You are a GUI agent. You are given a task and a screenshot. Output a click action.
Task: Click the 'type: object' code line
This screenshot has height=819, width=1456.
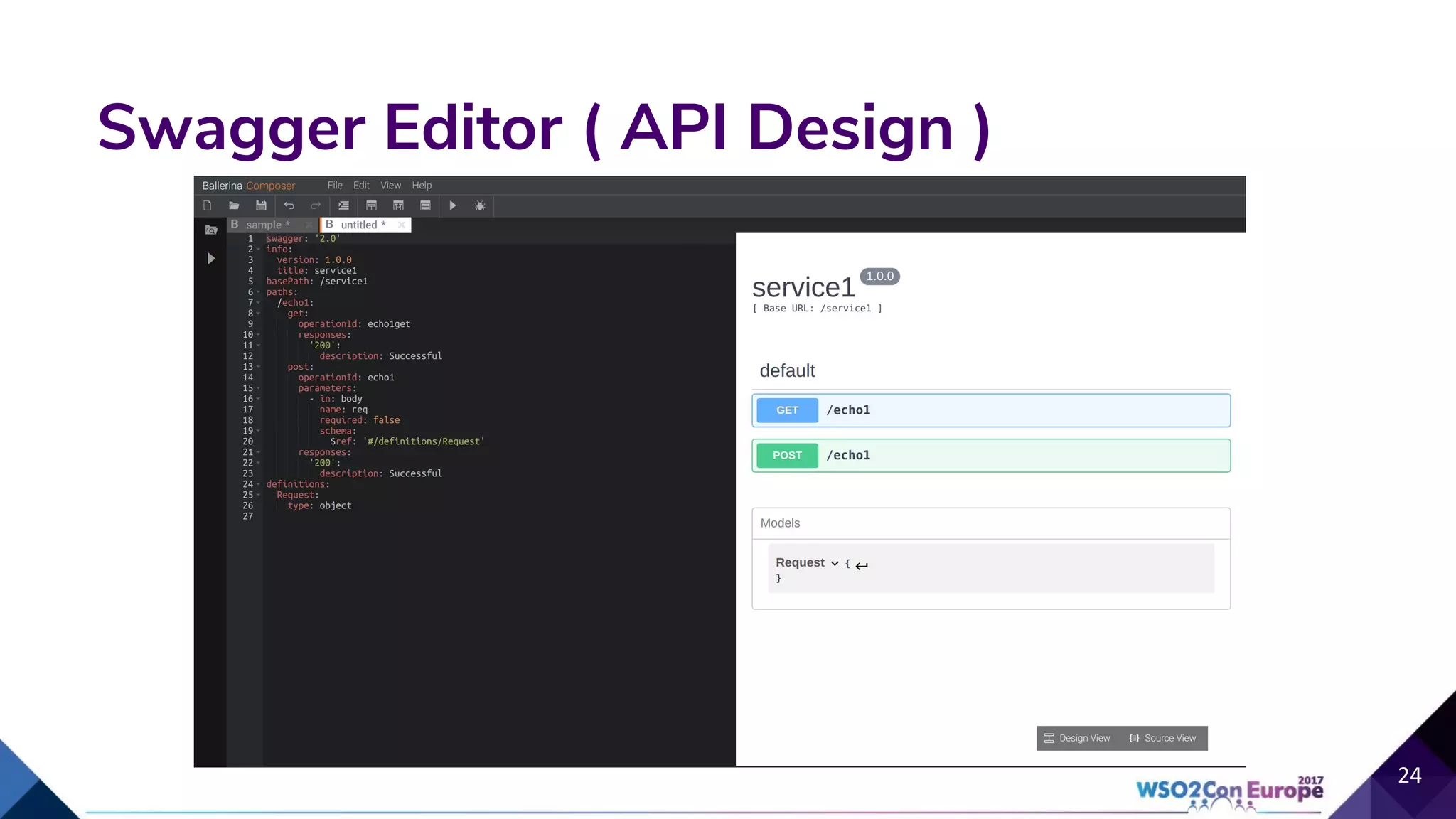pyautogui.click(x=319, y=505)
